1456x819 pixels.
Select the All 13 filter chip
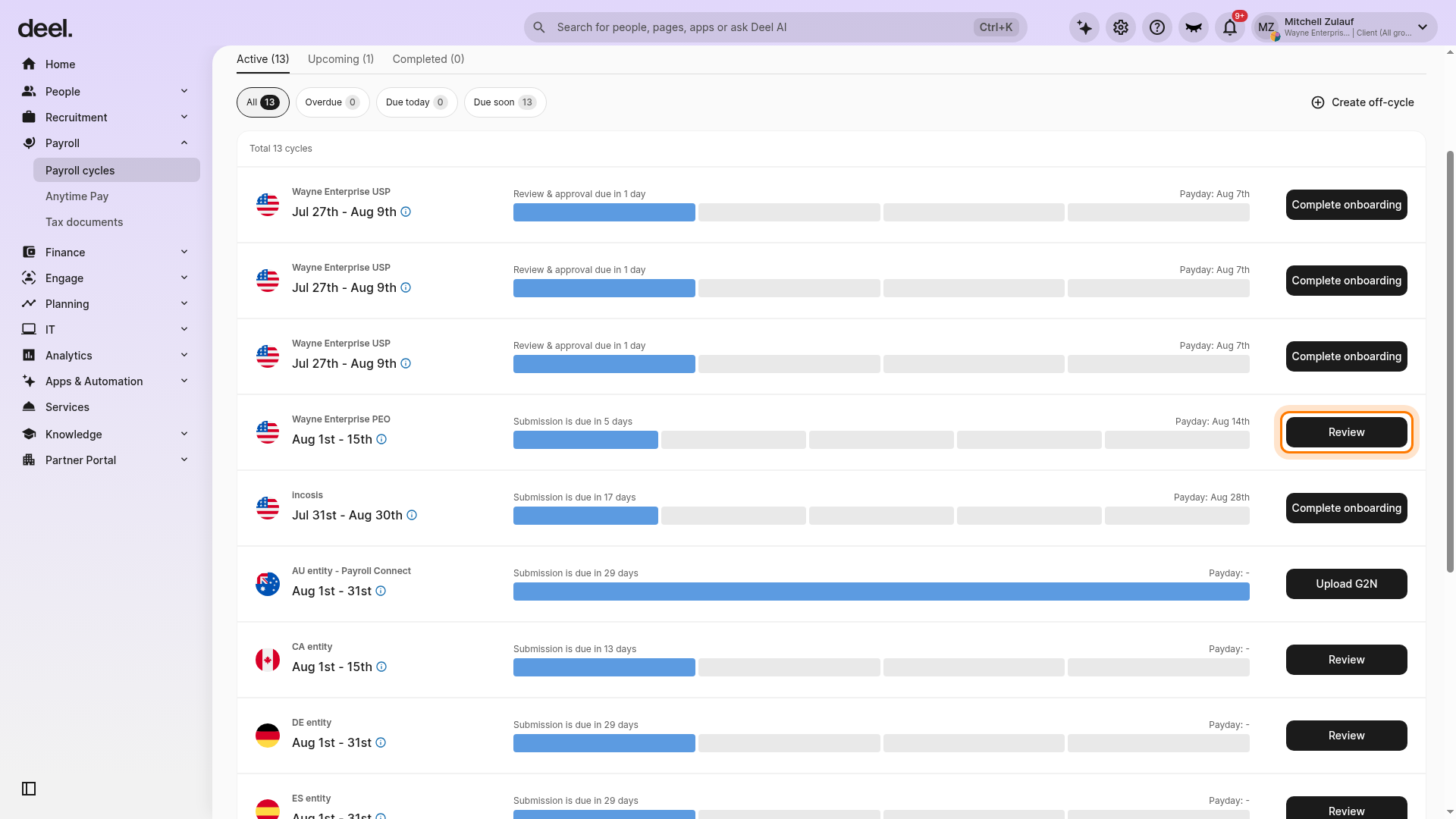tap(263, 102)
